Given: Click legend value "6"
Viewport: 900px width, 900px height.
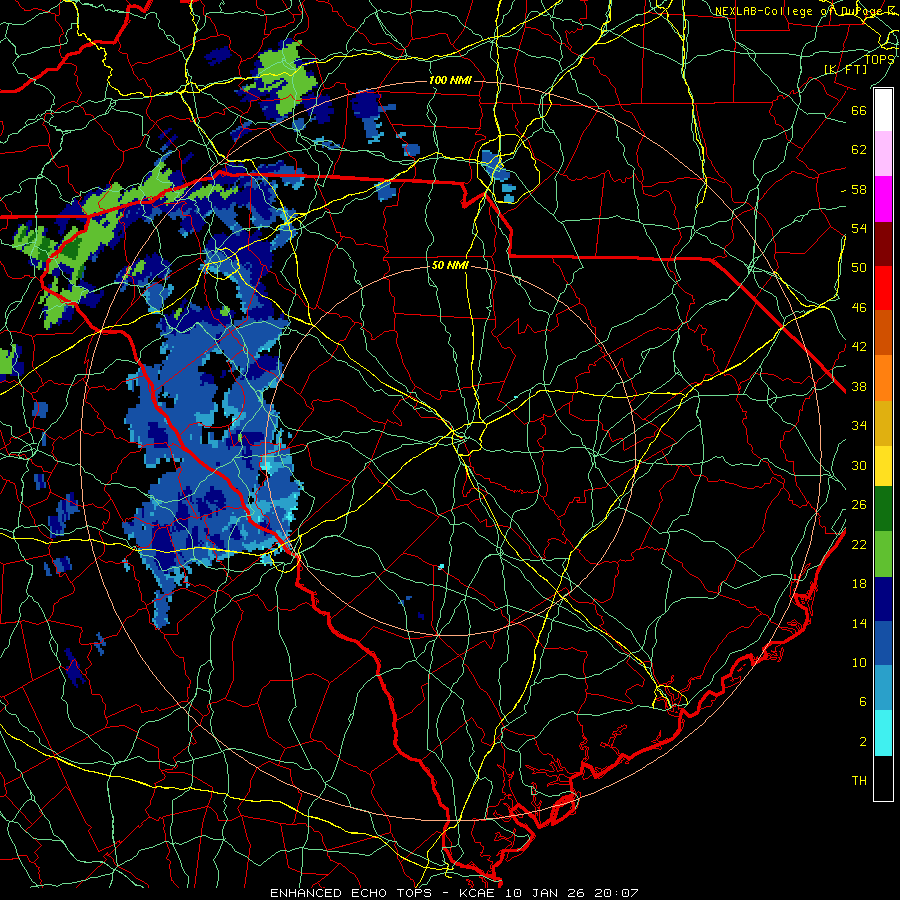Looking at the screenshot, I should [x=863, y=701].
